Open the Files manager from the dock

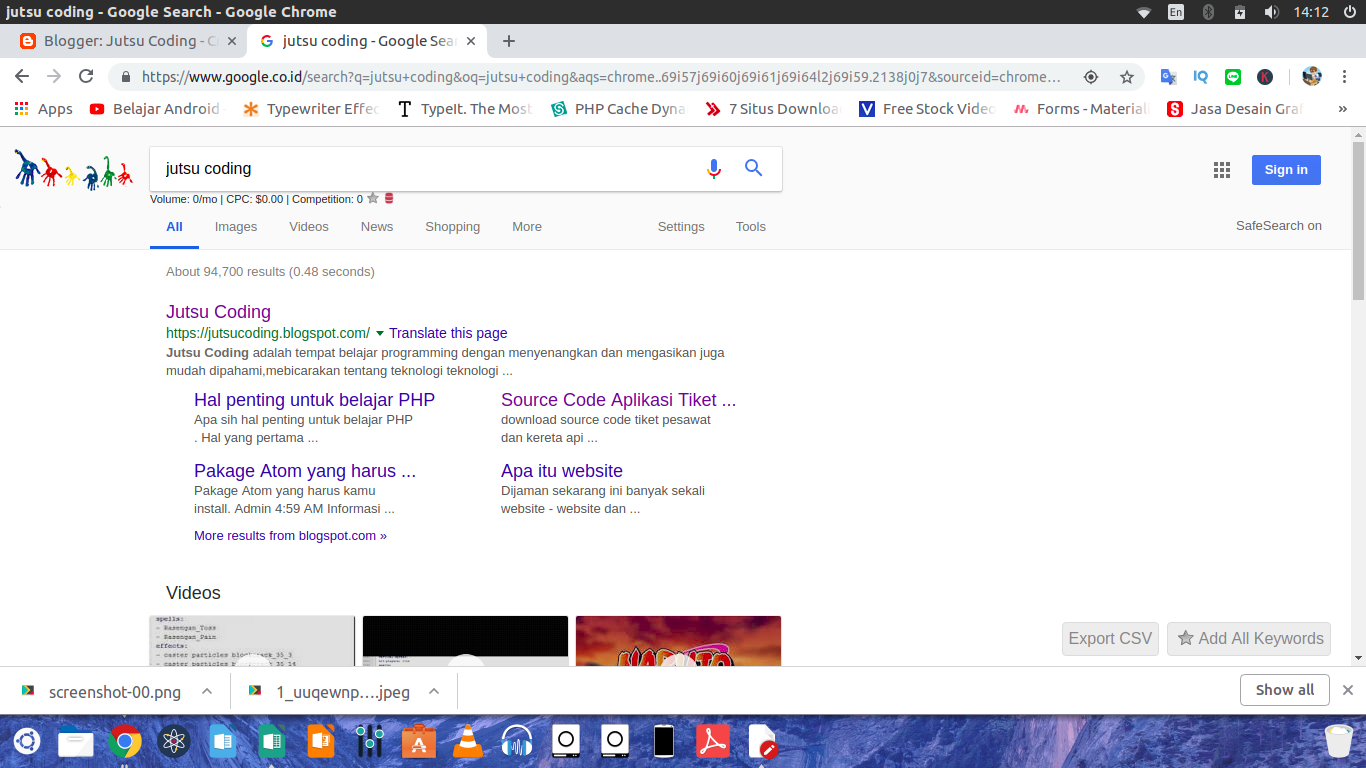coord(76,741)
